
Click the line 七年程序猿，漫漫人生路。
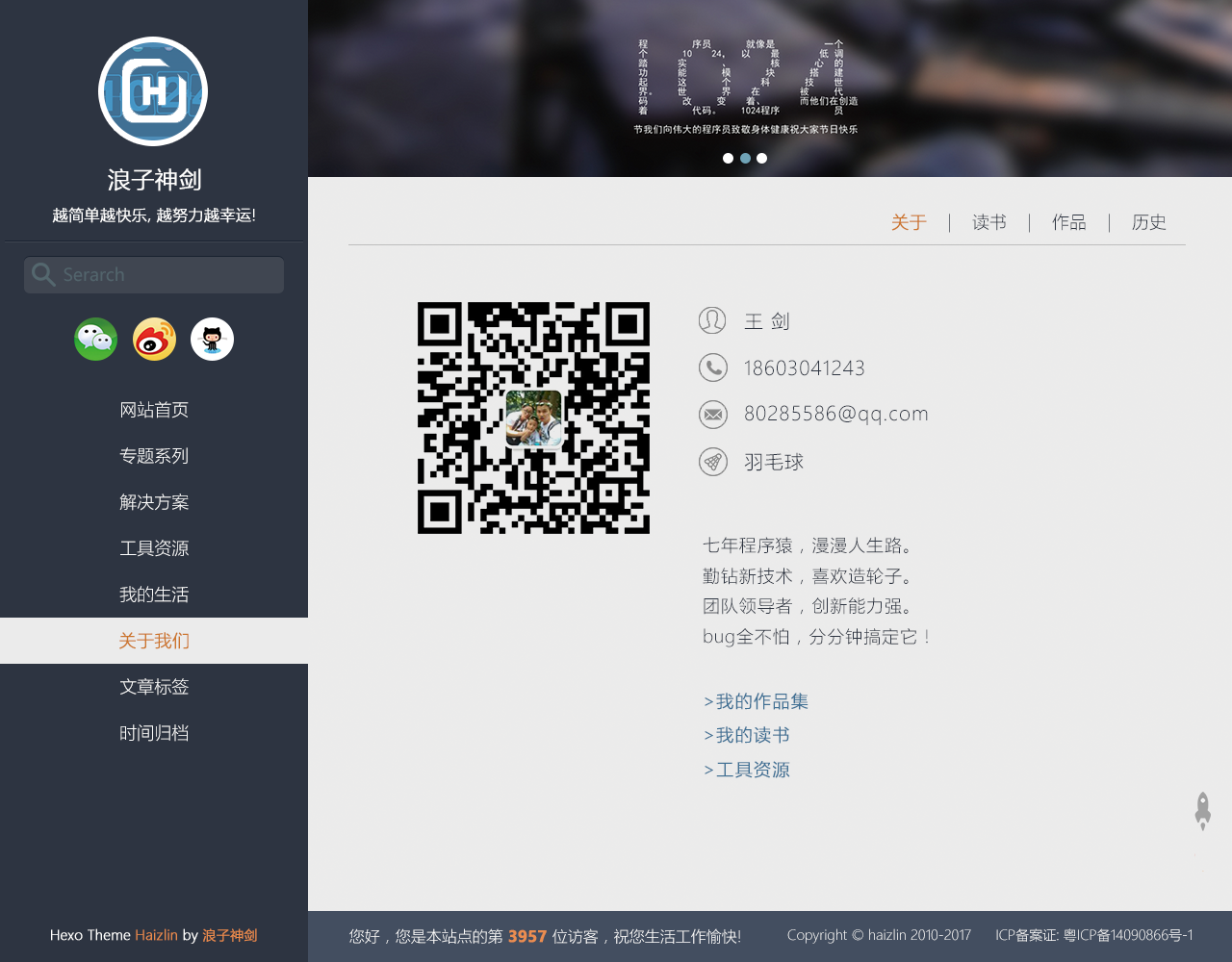coord(808,545)
